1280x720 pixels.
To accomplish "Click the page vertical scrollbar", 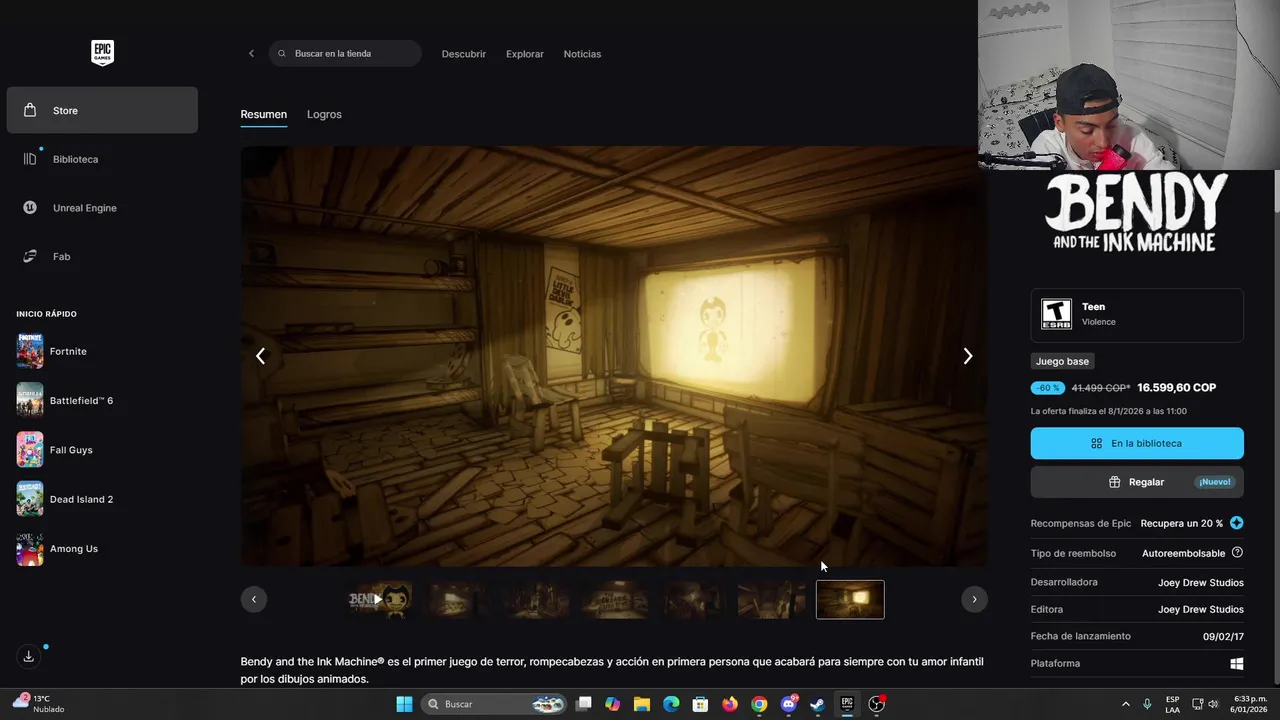I will (x=1276, y=190).
